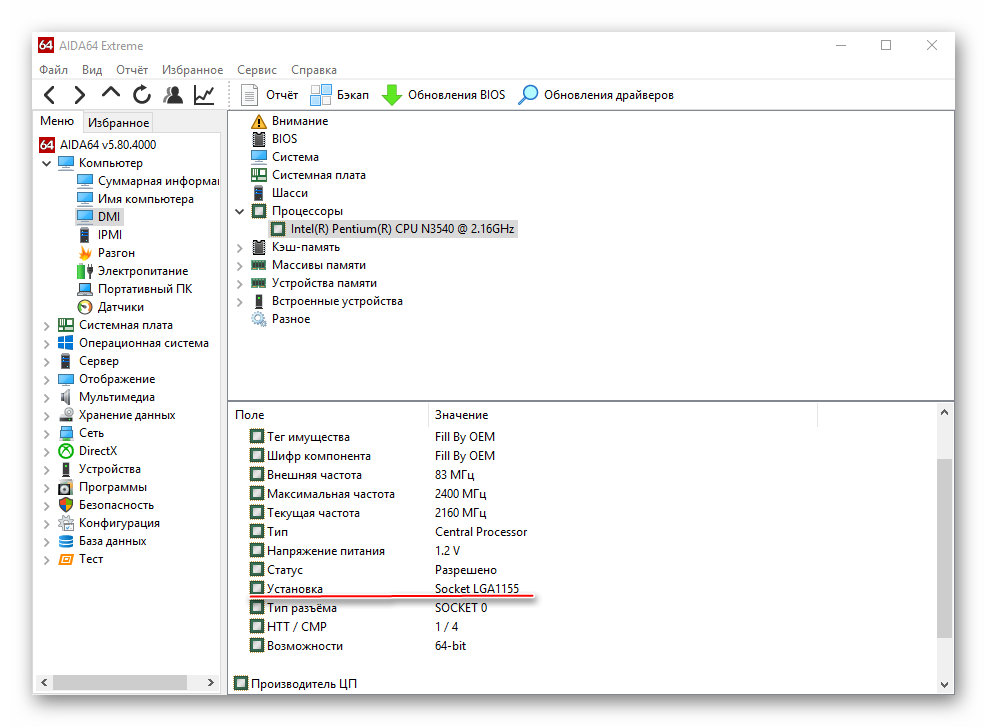Click the back navigation arrow
The height and width of the screenshot is (727, 987).
49,95
